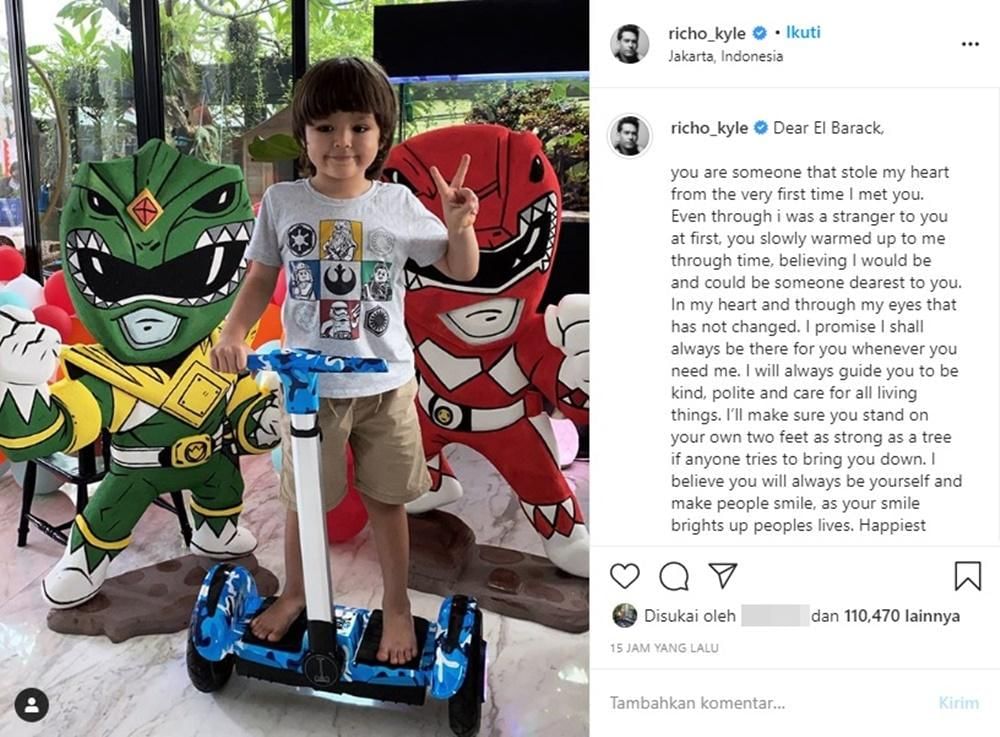Click verified badge beside header username
Screen dimensions: 1000x737
(760, 33)
